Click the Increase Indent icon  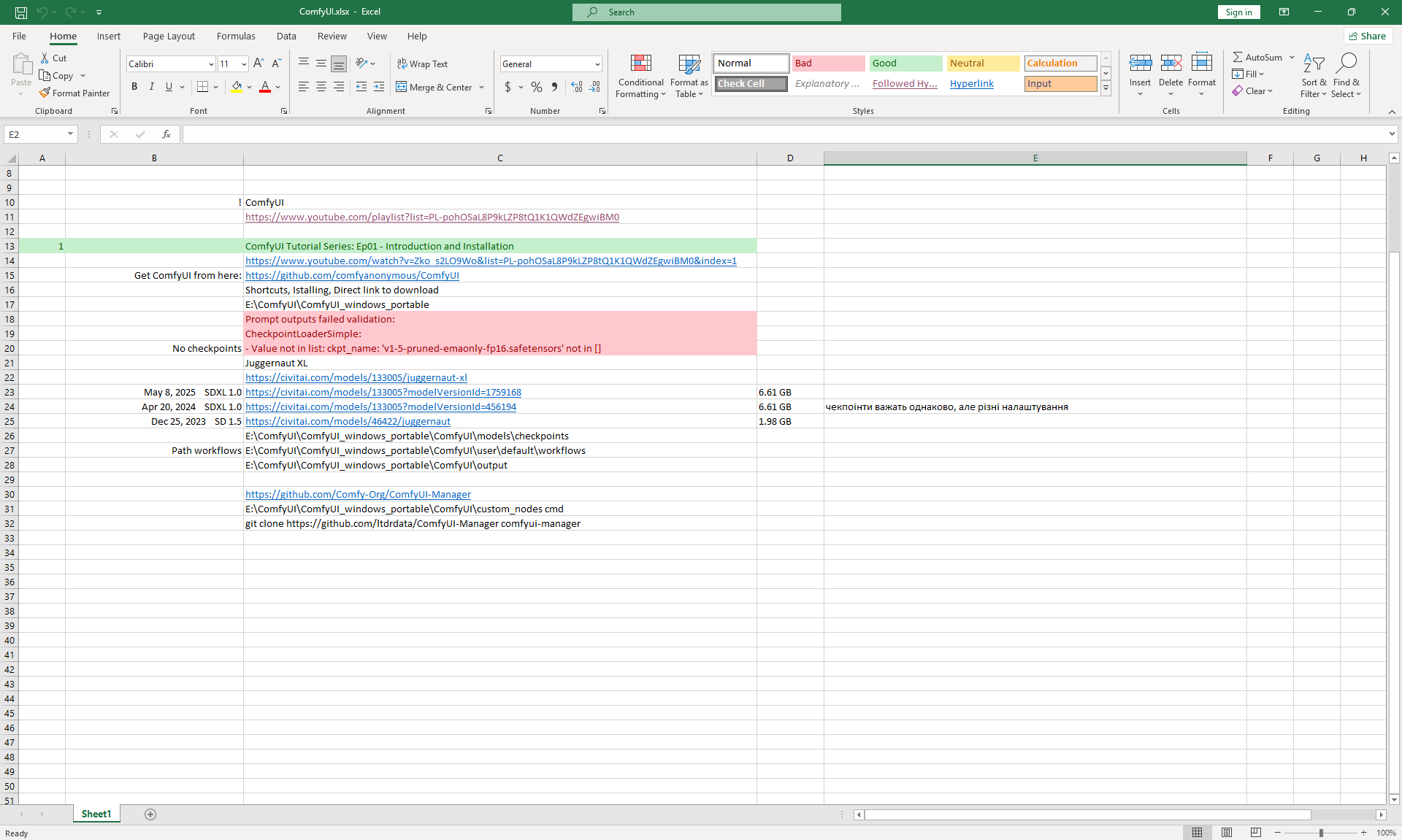click(x=378, y=87)
